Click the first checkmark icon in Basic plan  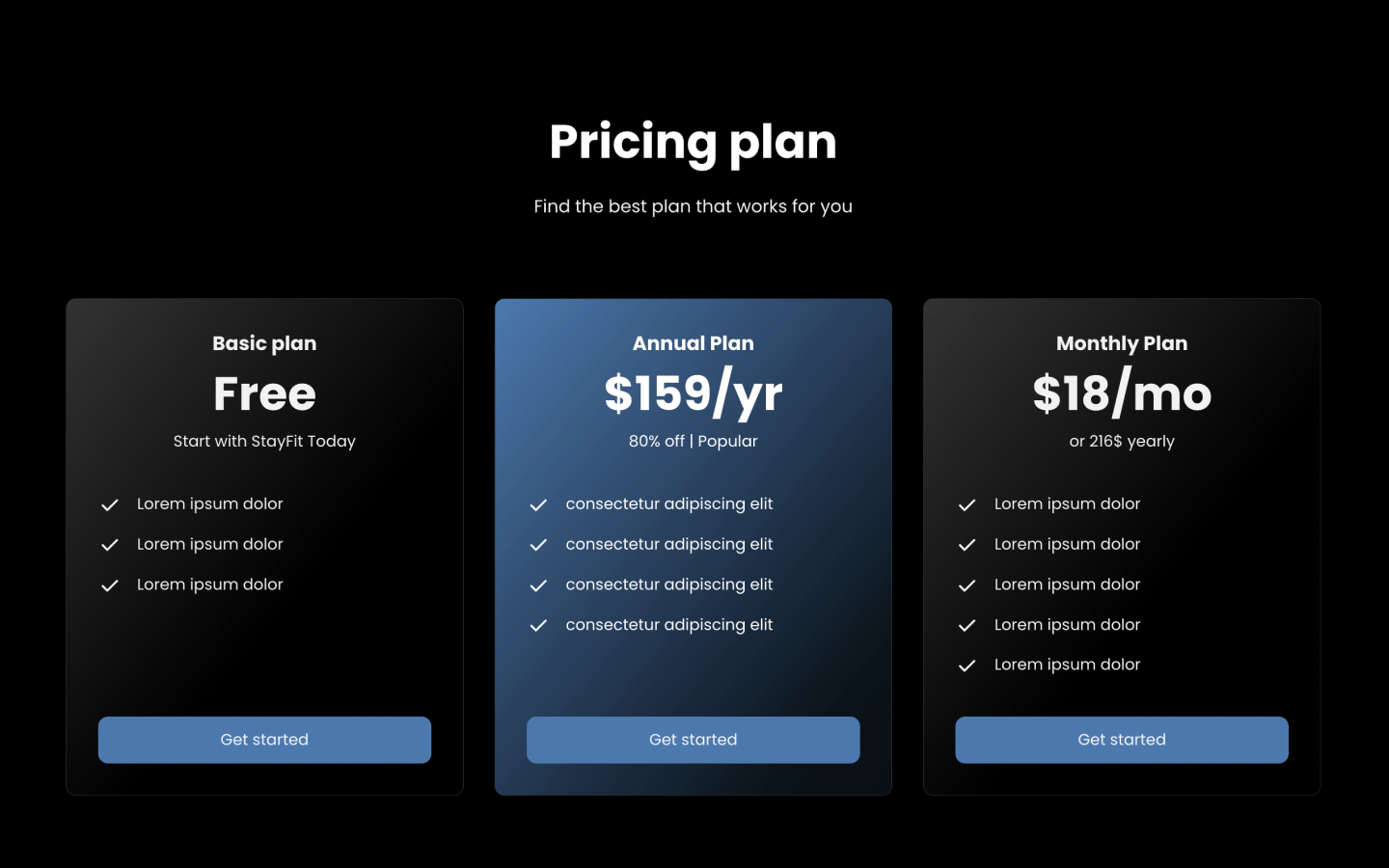click(x=110, y=504)
